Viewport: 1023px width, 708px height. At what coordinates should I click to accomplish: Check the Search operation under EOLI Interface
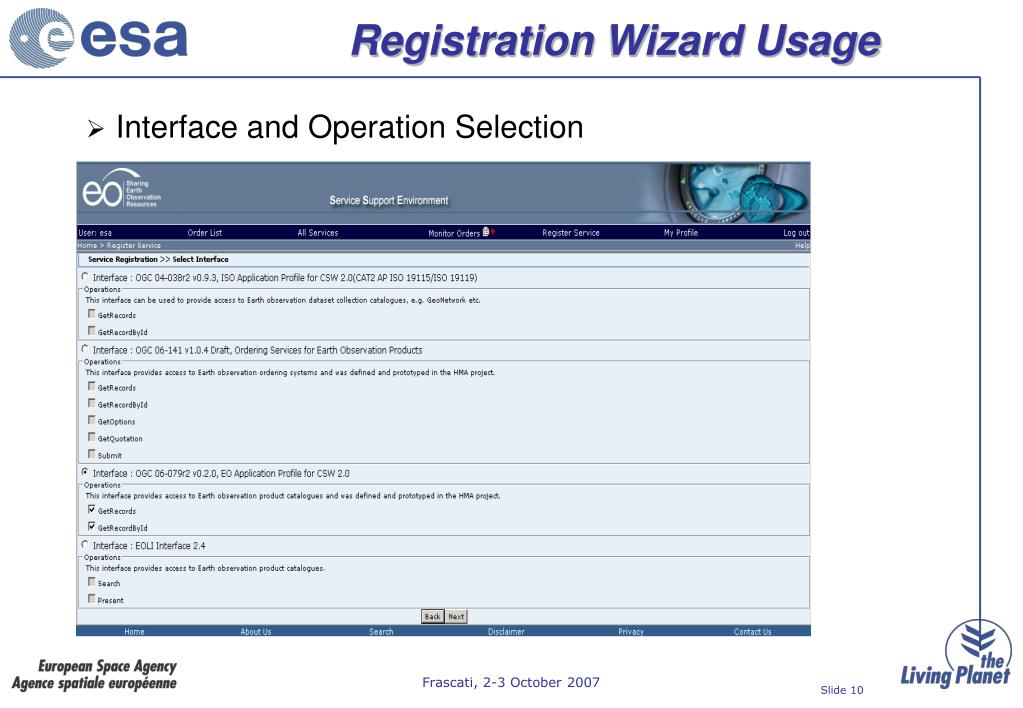(x=91, y=582)
